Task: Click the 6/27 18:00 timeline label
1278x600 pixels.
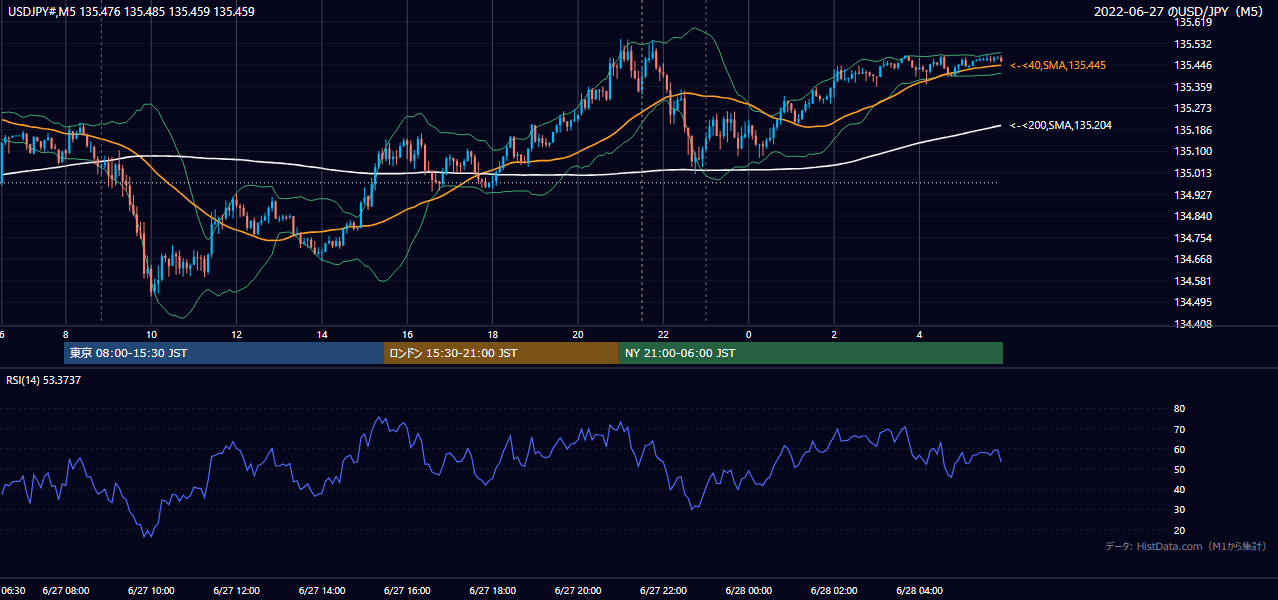Action: (493, 590)
